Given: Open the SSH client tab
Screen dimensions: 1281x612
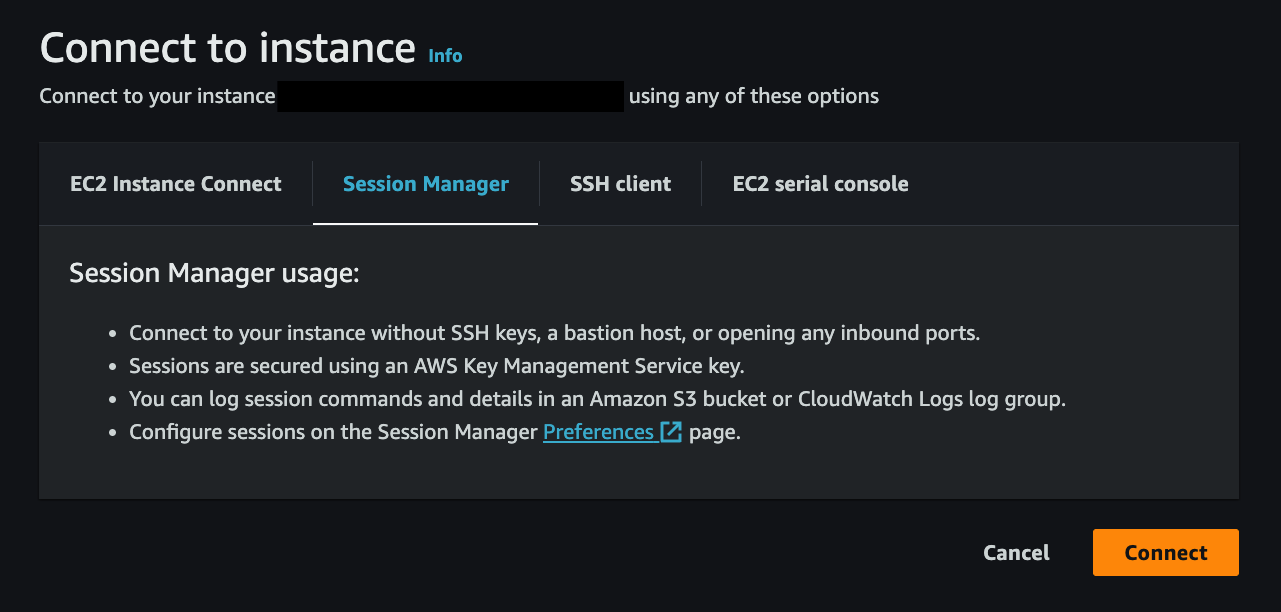Looking at the screenshot, I should pyautogui.click(x=620, y=183).
